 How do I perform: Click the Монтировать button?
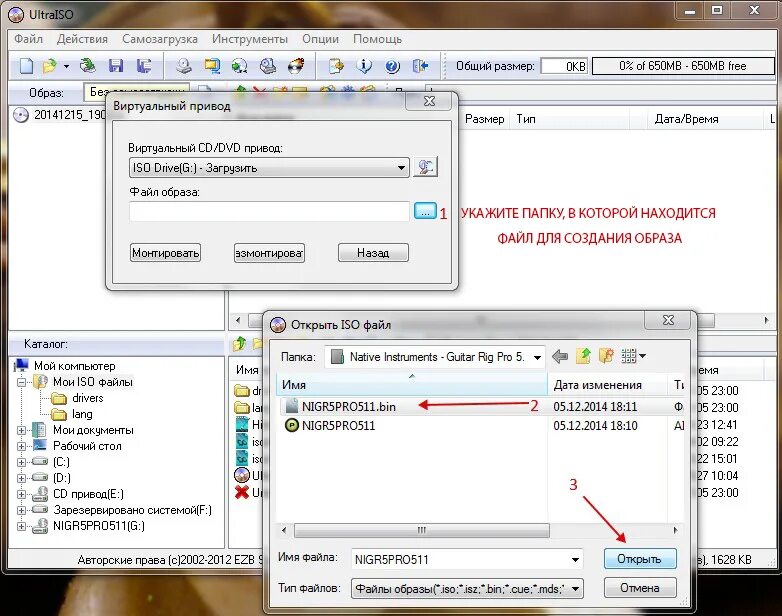point(165,253)
